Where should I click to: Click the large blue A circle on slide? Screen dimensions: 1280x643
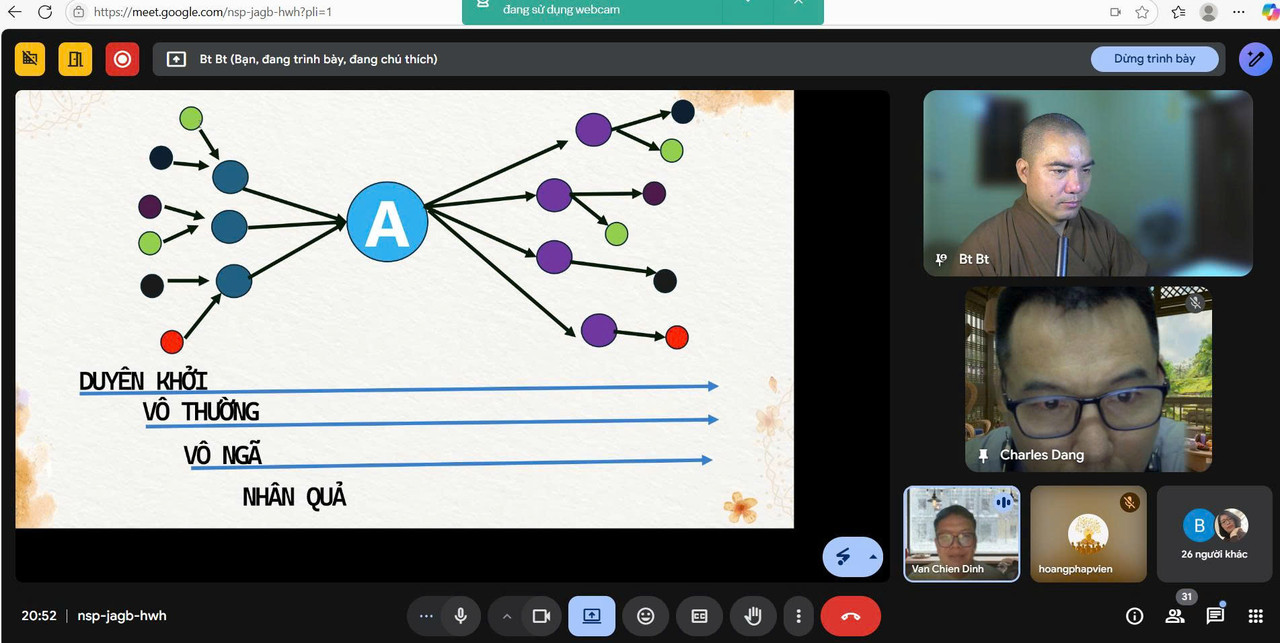click(387, 224)
